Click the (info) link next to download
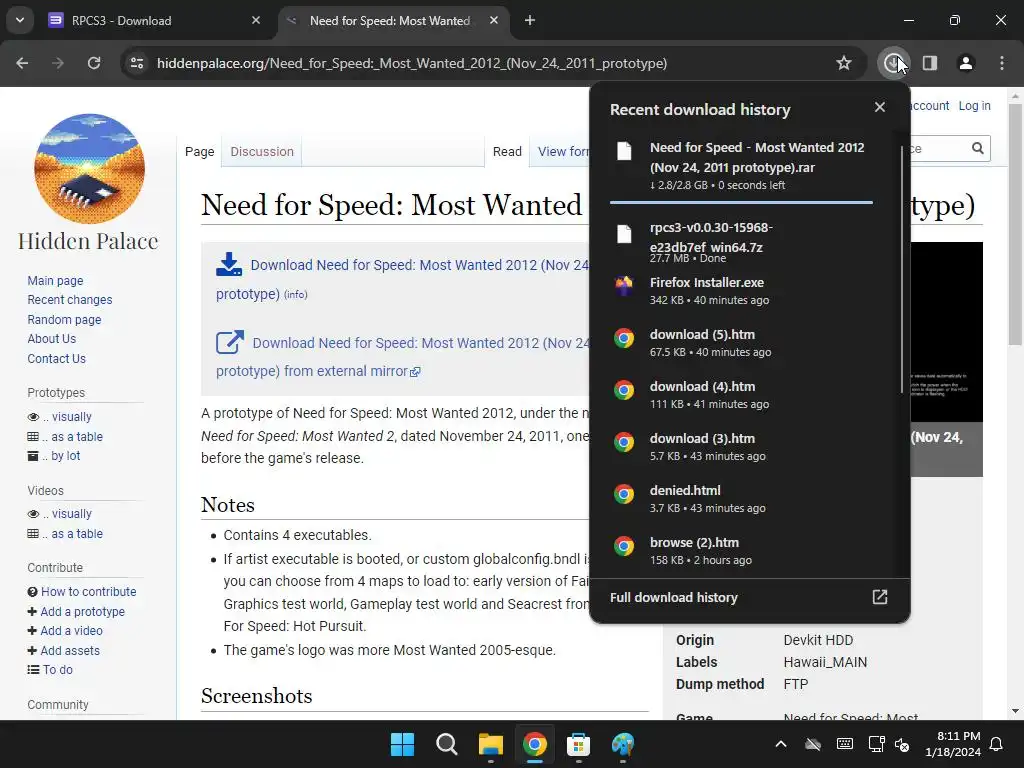1024x768 pixels. [296, 295]
